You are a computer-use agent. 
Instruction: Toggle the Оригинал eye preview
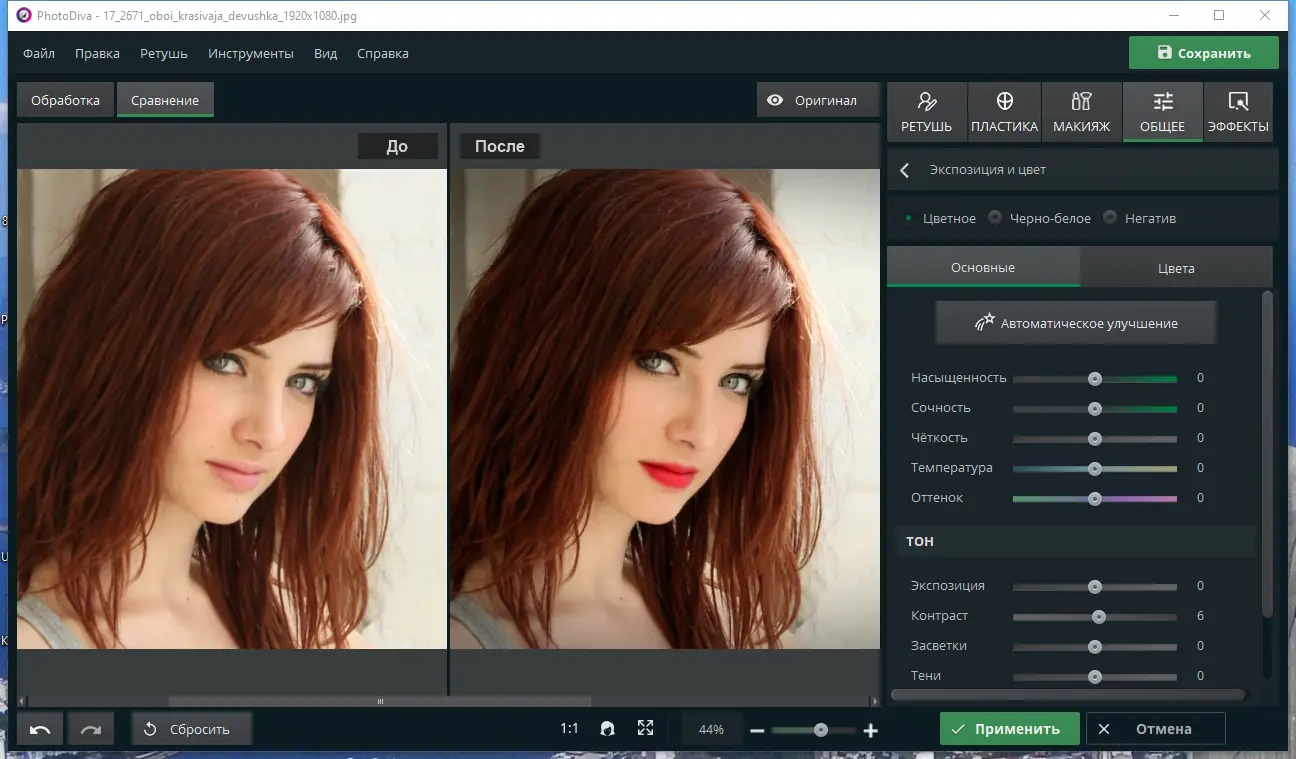pos(813,100)
